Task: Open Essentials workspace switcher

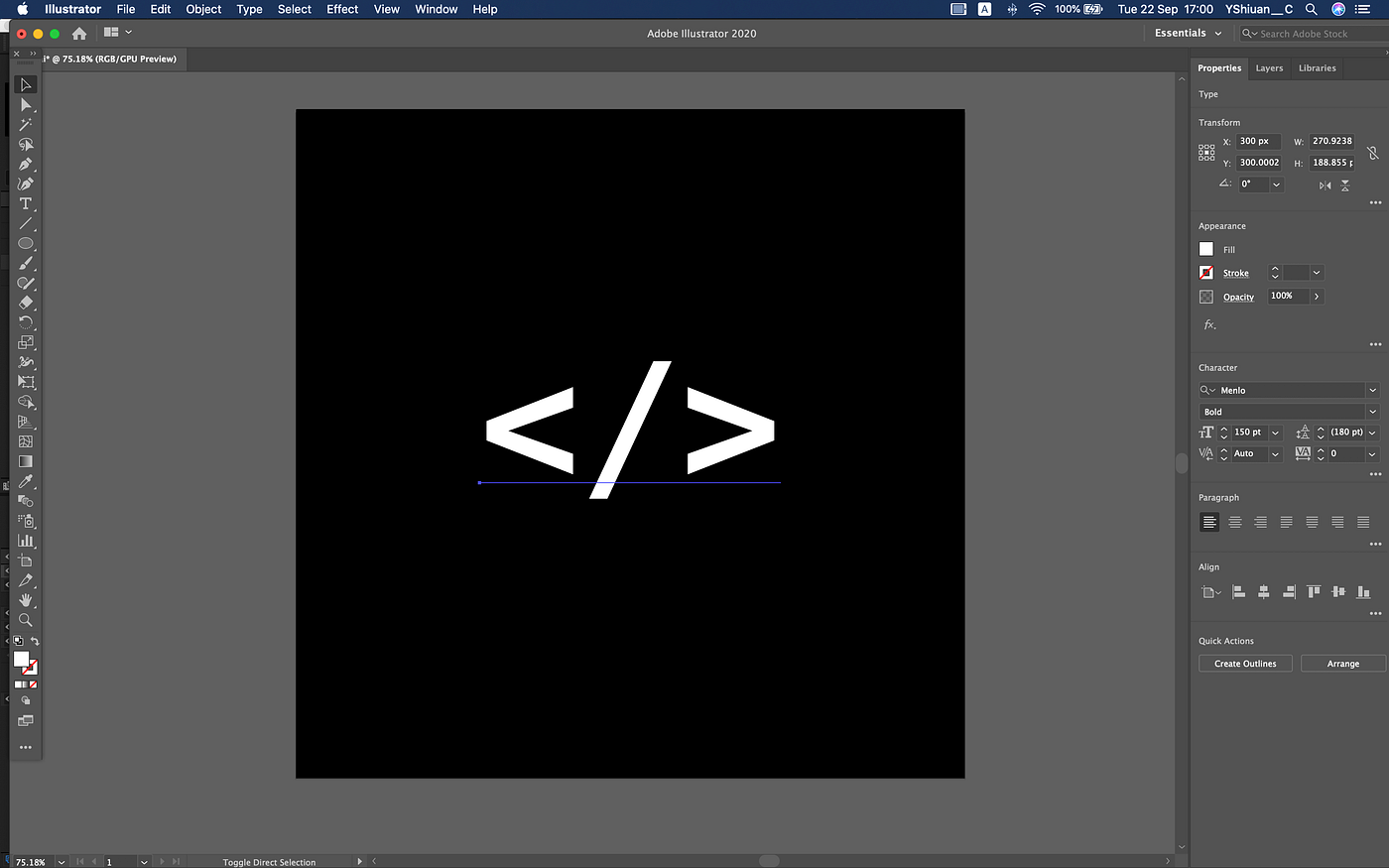Action: tap(1188, 33)
